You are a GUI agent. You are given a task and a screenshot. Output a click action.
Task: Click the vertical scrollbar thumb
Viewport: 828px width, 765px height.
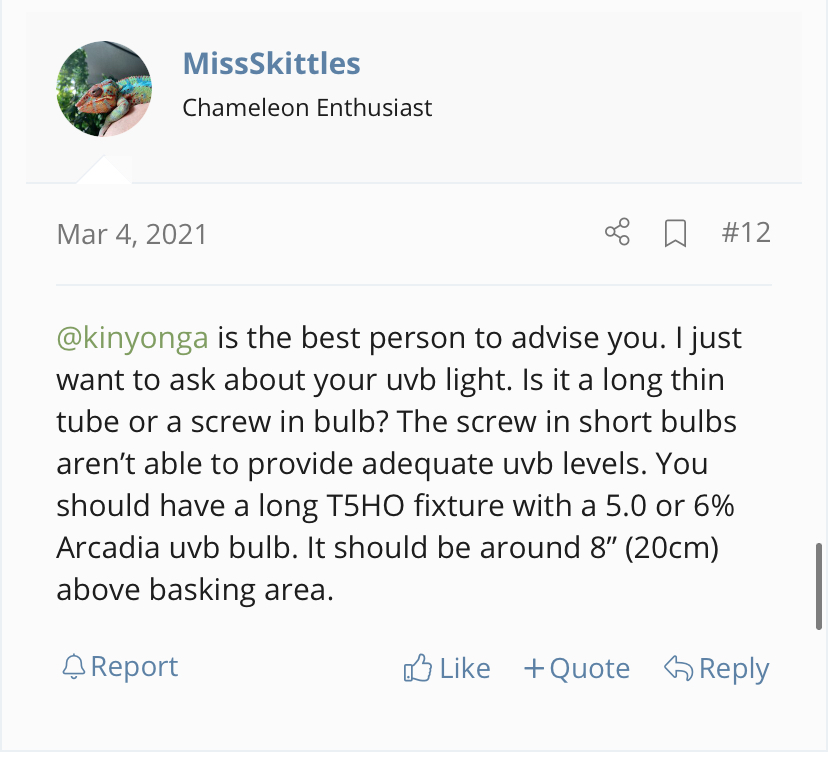click(819, 585)
